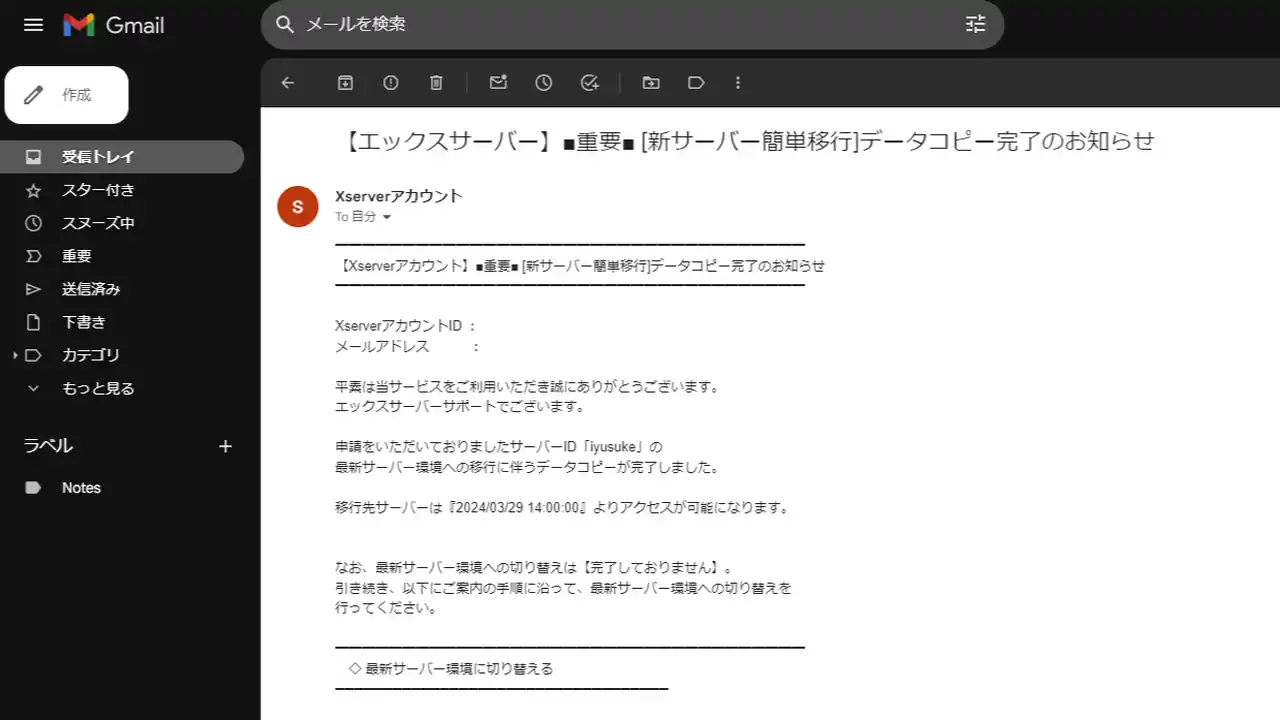Click the エックスサーバーサポートでございます line
Screen dimensions: 1280x720
pyautogui.click(x=459, y=406)
